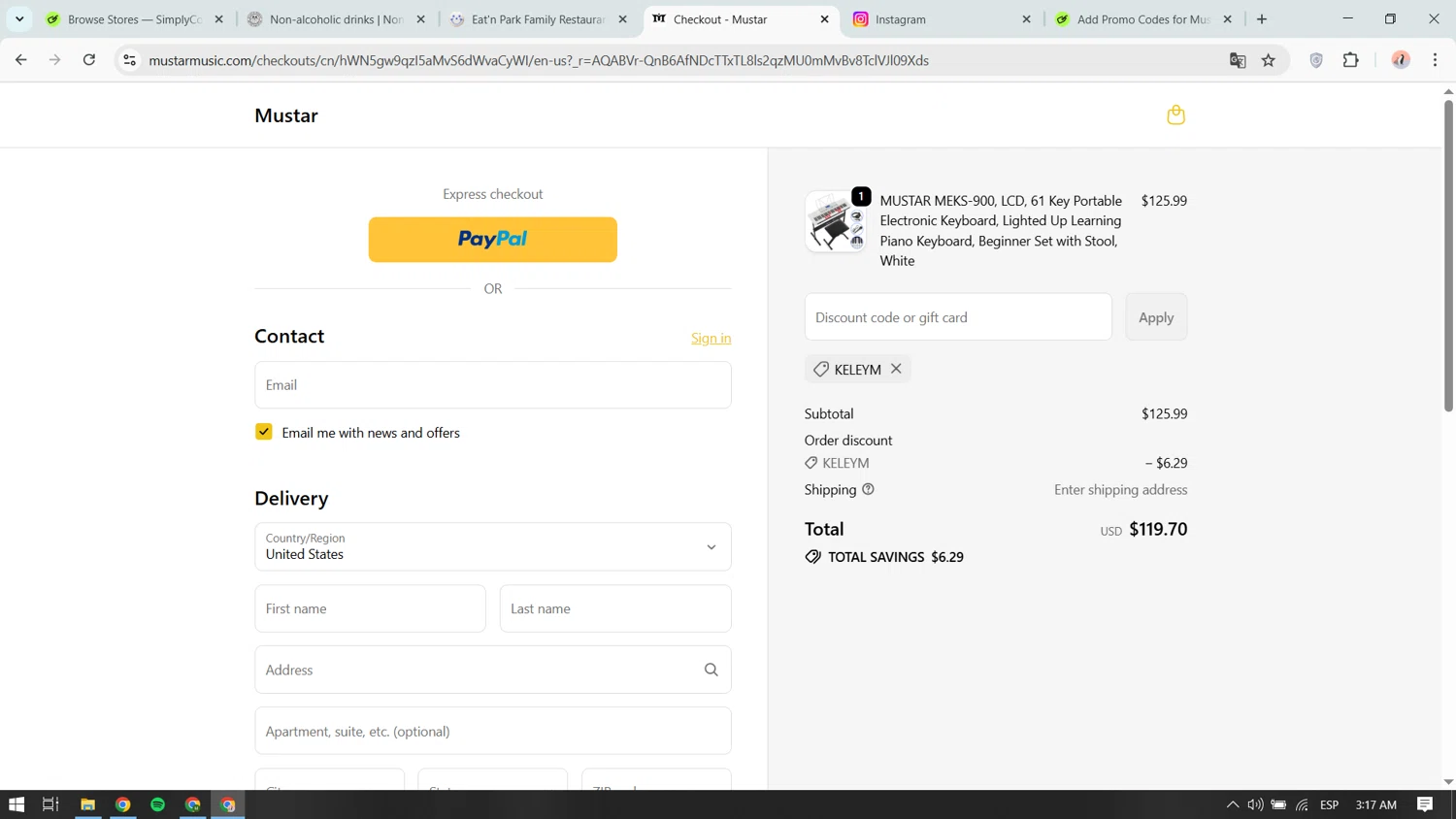
Task: Click the First name field
Action: point(370,608)
